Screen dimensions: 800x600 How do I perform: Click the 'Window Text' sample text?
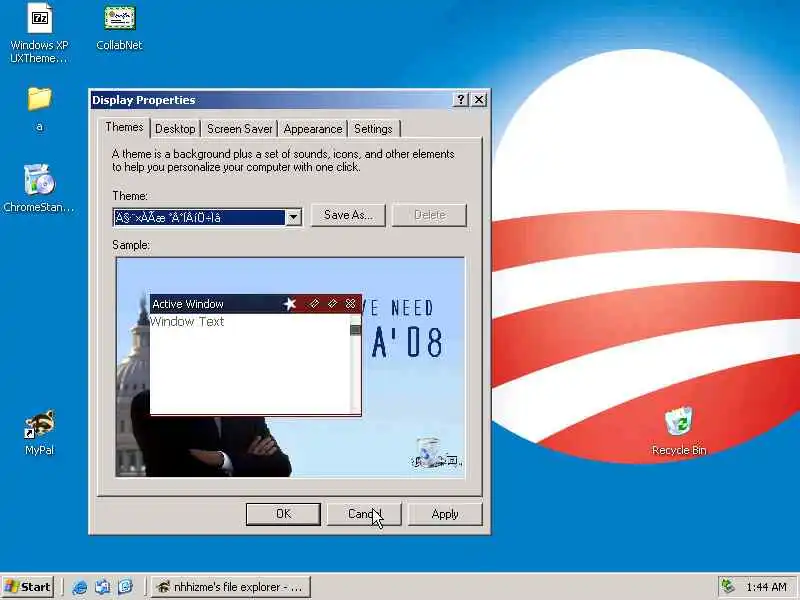tap(187, 321)
